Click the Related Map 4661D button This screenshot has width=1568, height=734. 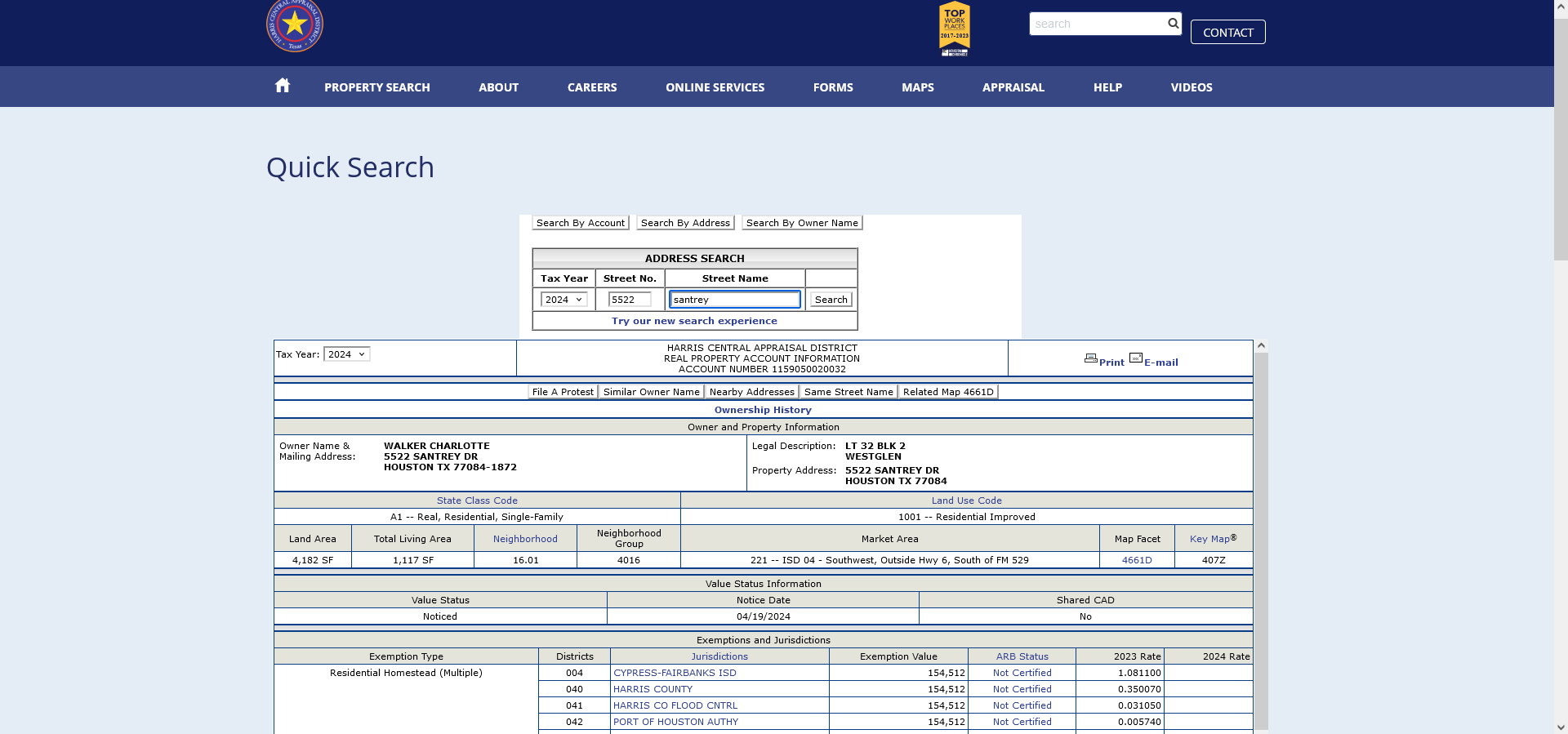point(948,392)
